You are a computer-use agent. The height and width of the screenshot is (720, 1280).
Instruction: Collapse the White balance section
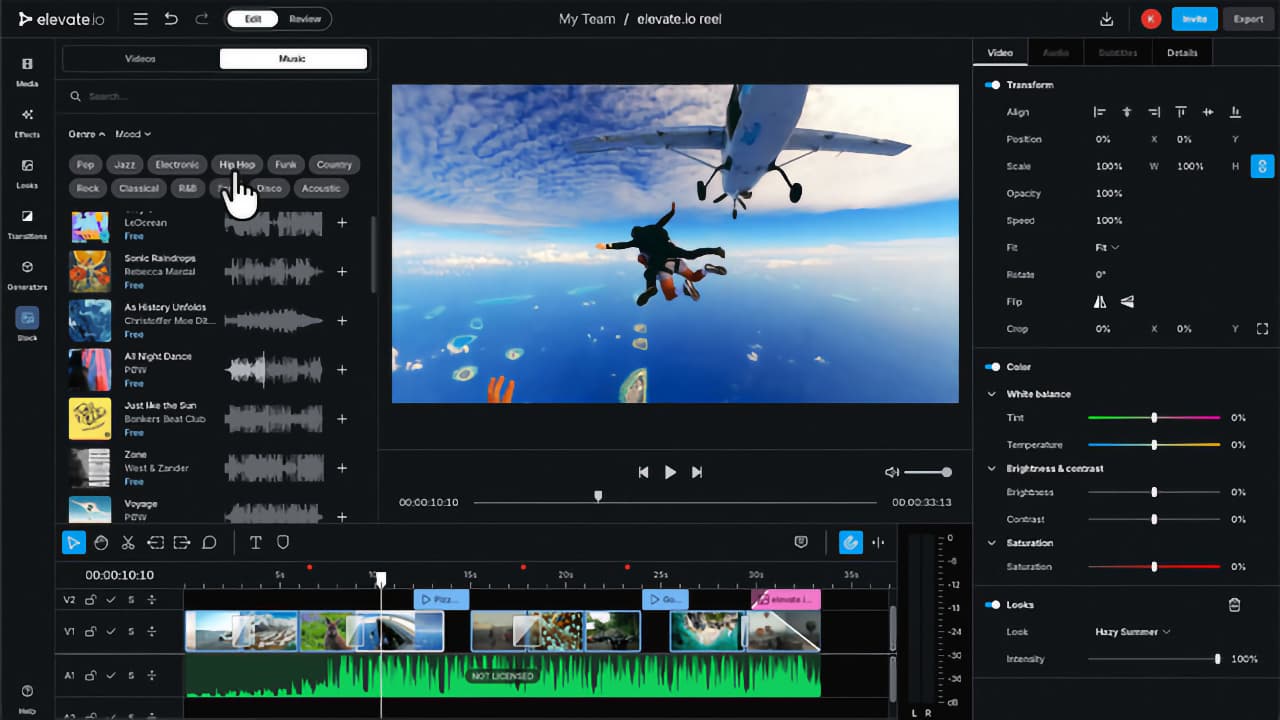[992, 394]
